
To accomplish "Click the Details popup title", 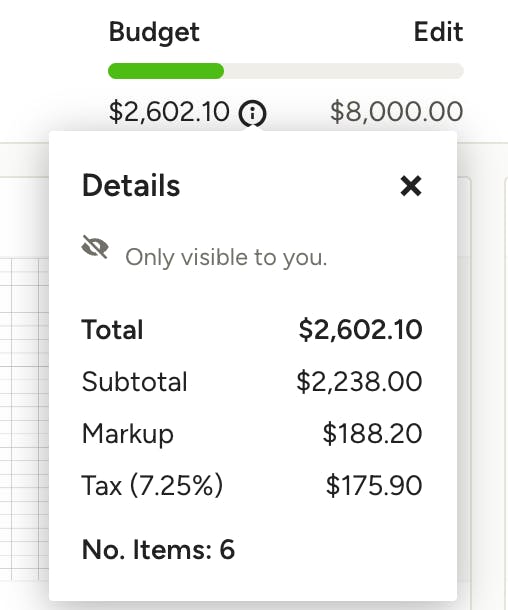I will click(x=131, y=186).
